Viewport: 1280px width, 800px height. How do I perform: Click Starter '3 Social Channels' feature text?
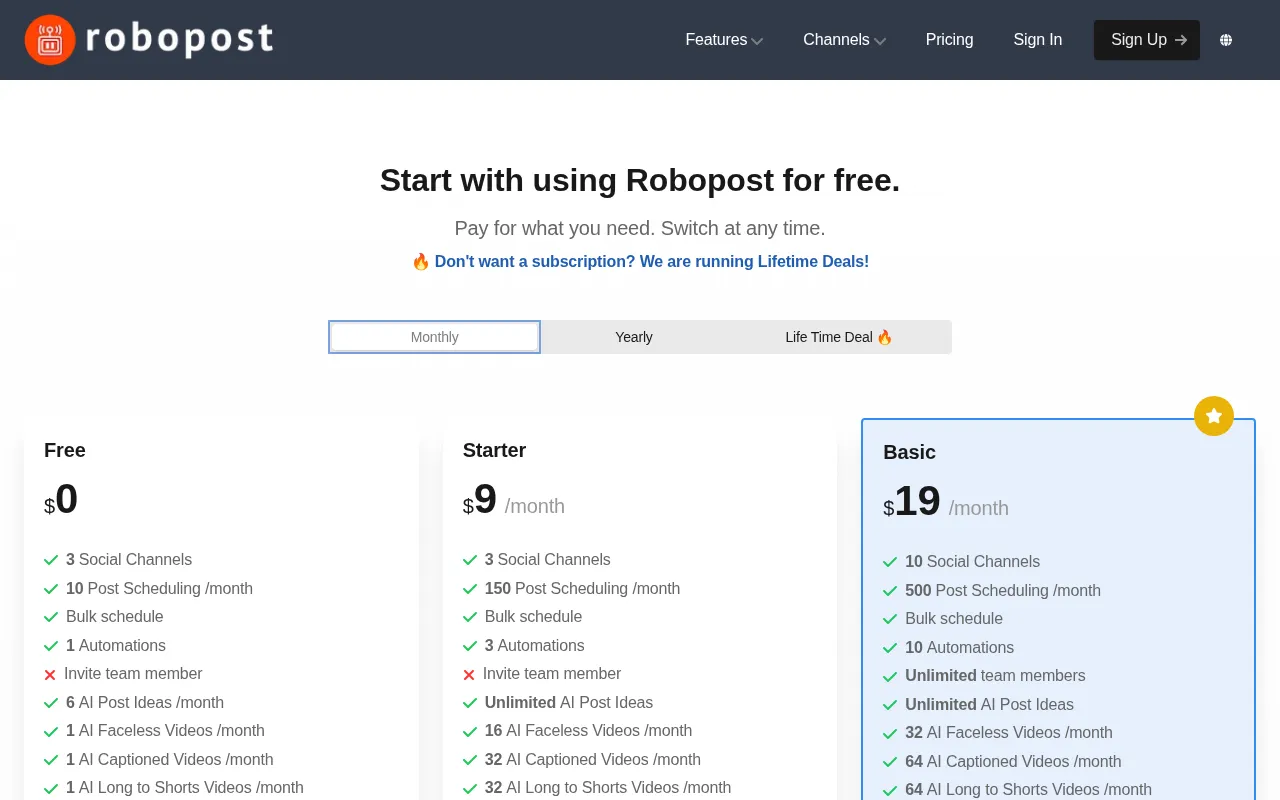(x=547, y=560)
